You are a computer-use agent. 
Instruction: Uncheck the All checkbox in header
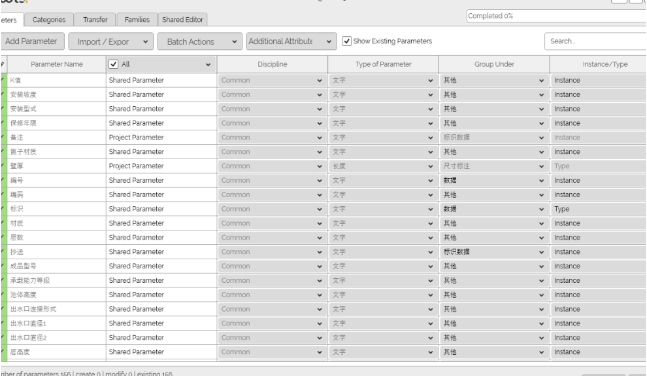click(x=113, y=64)
